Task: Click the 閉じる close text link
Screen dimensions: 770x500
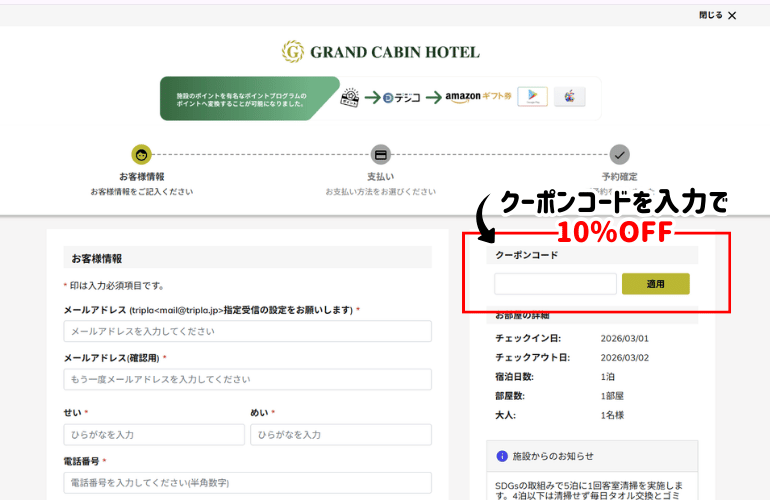Action: [x=709, y=16]
